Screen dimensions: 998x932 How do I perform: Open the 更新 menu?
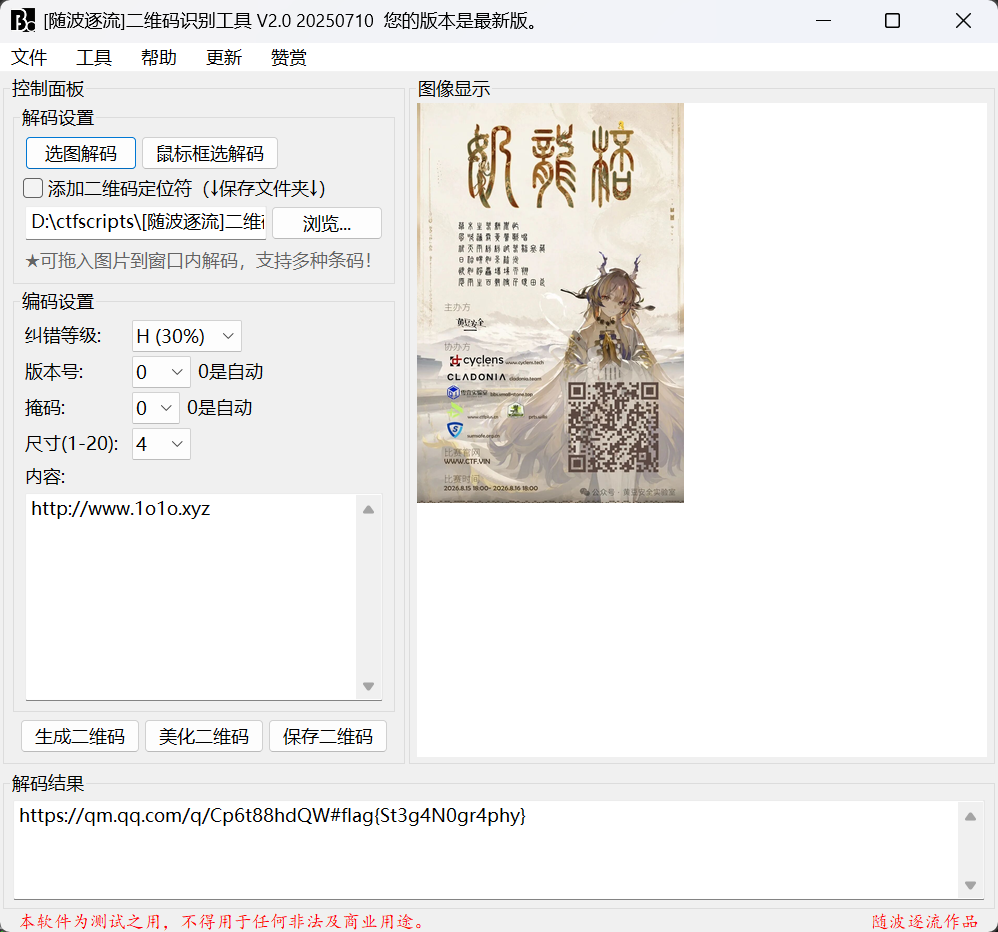coord(224,58)
